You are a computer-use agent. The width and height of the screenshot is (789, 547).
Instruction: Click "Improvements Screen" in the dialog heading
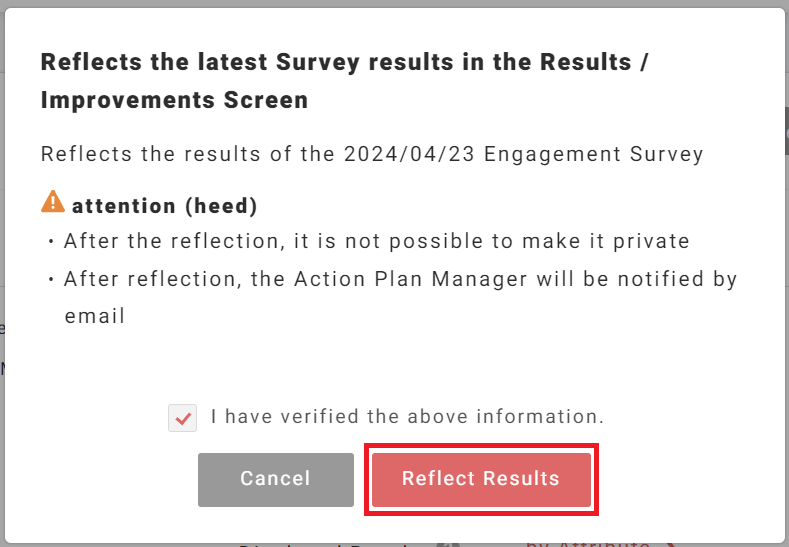click(x=174, y=100)
